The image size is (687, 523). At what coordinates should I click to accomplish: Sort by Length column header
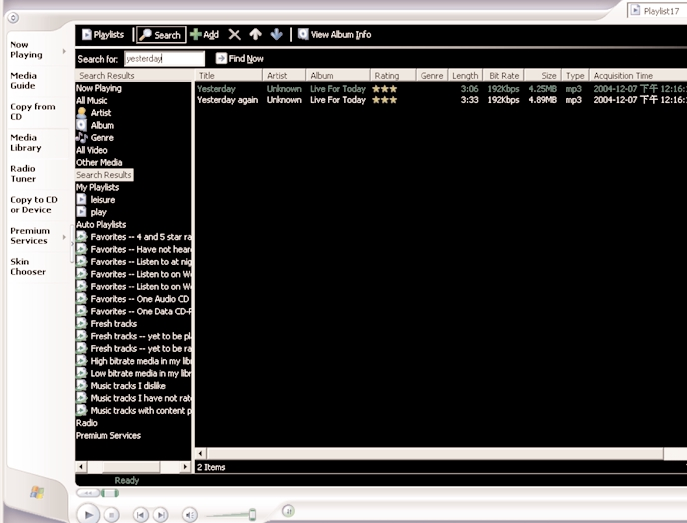[x=465, y=75]
